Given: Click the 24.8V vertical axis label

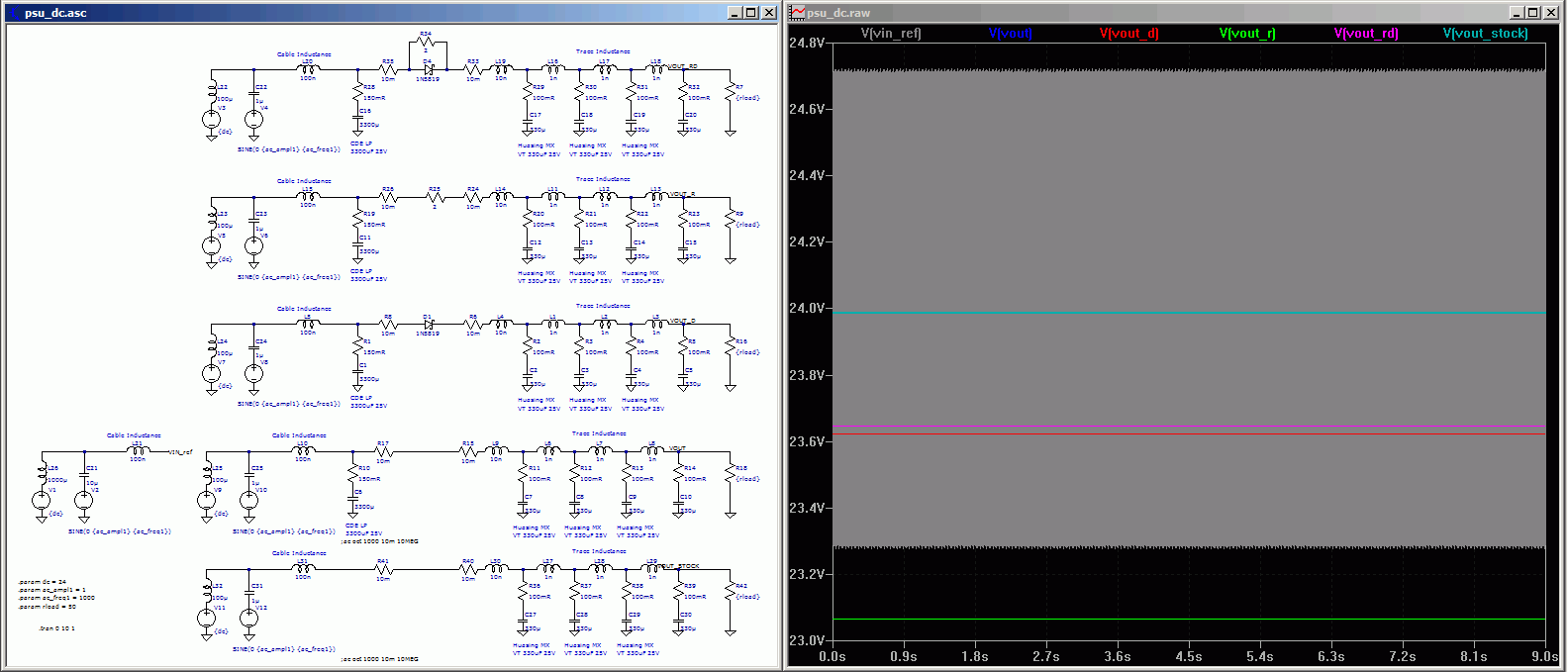Looking at the screenshot, I should click(x=807, y=43).
